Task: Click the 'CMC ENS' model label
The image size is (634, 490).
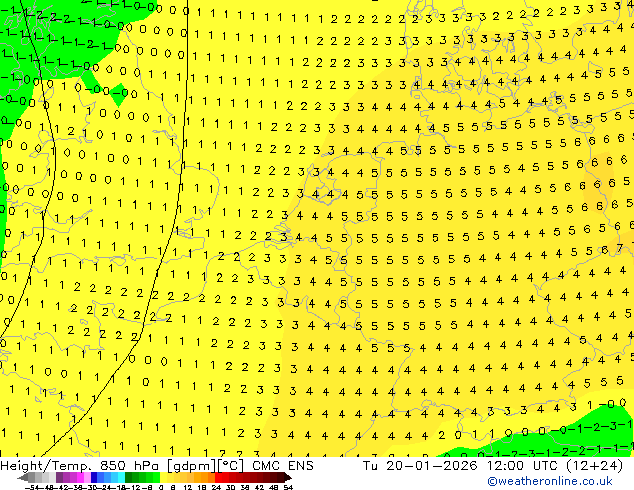Action: 283,466
